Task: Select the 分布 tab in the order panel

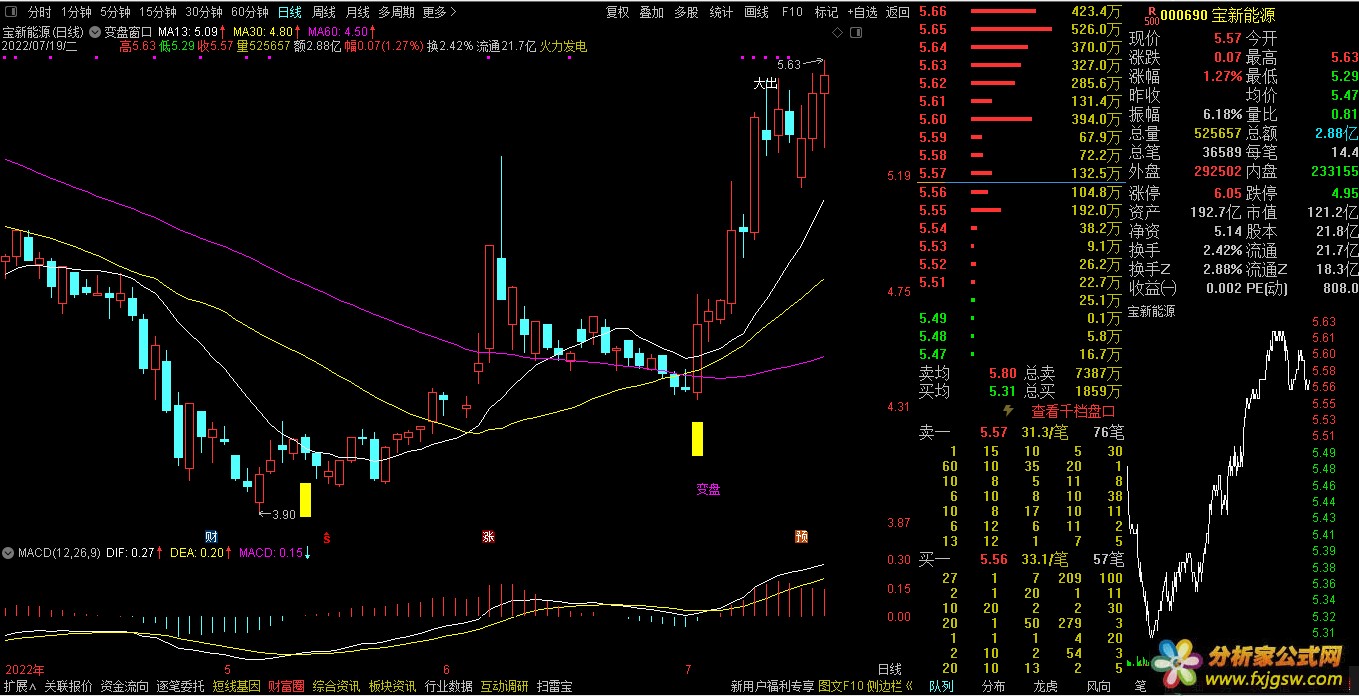Action: coord(993,686)
